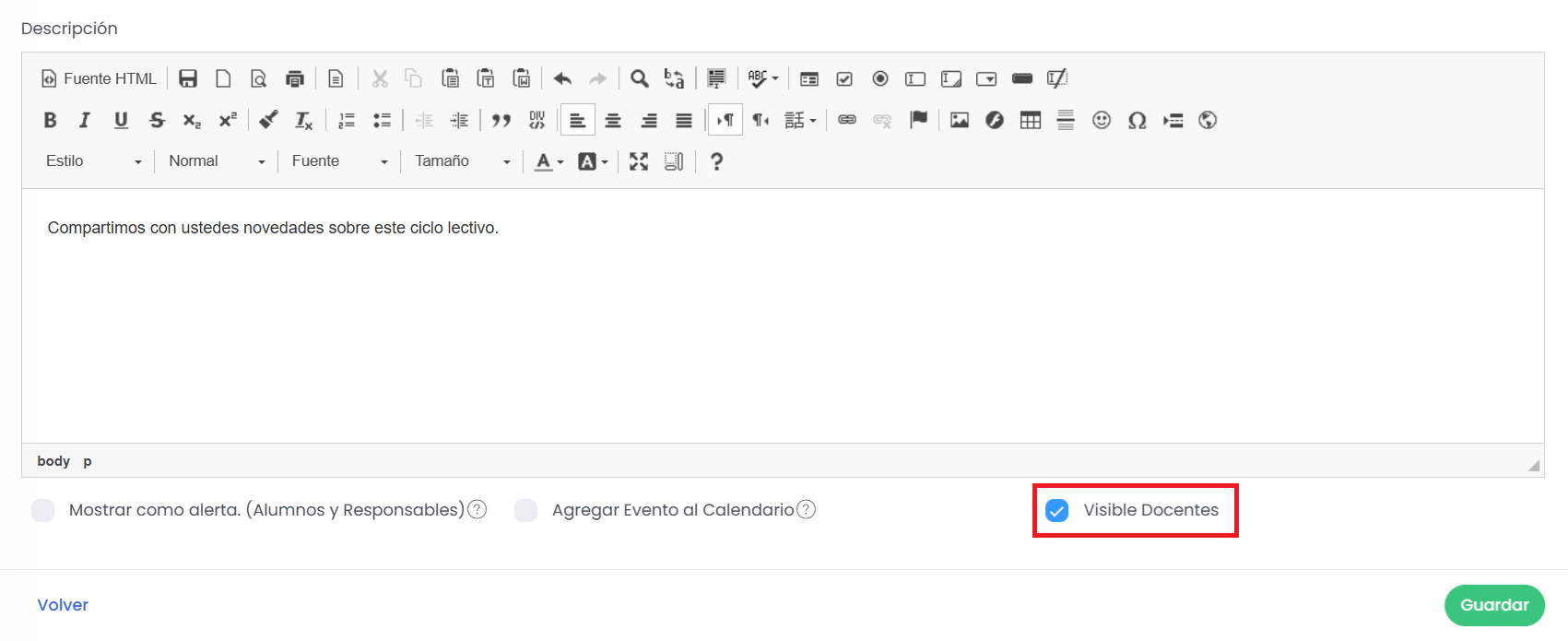Viewport: 1568px width, 641px height.
Task: Select all content in editor
Action: click(716, 78)
